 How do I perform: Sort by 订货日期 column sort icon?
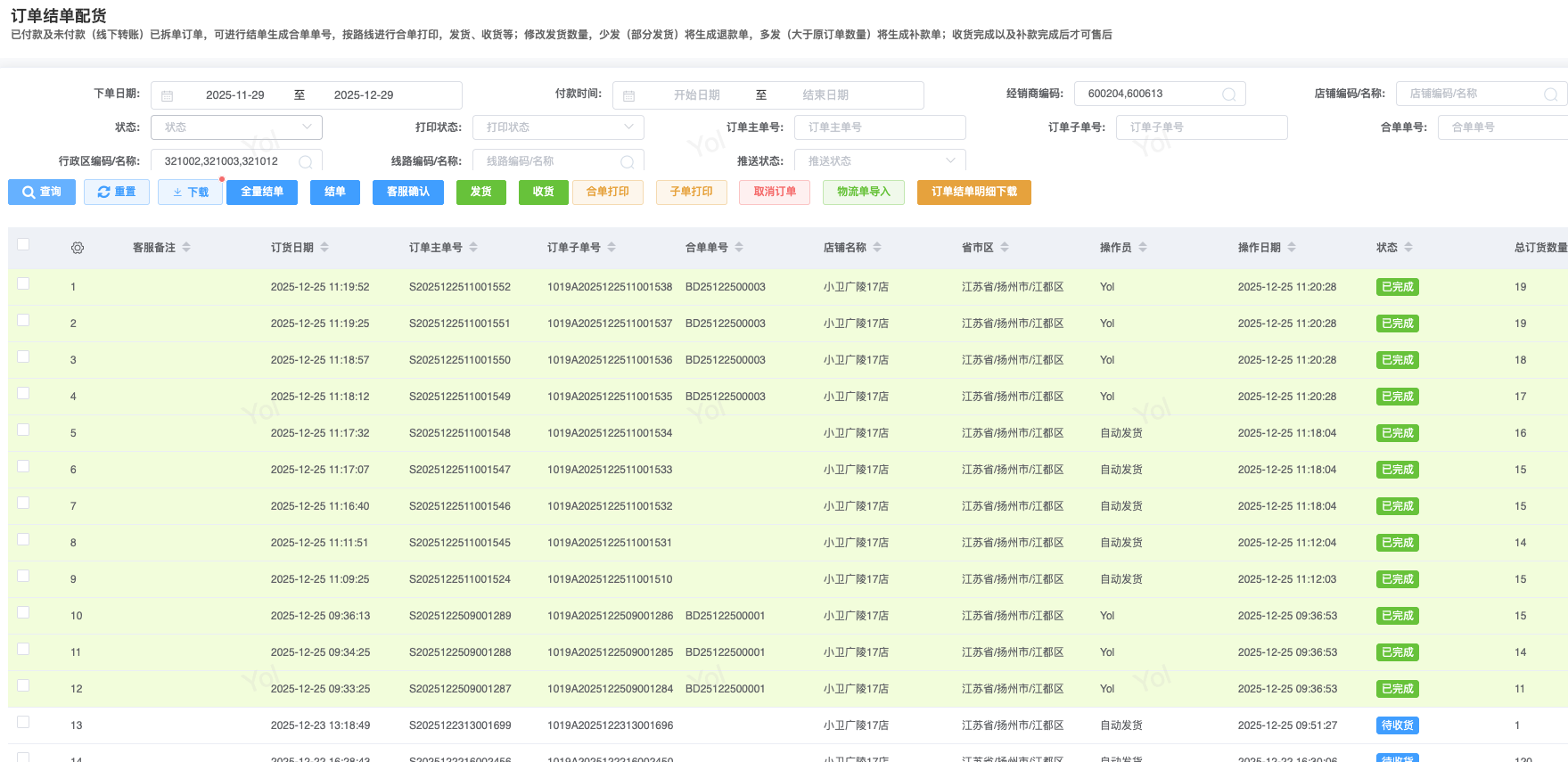(324, 248)
